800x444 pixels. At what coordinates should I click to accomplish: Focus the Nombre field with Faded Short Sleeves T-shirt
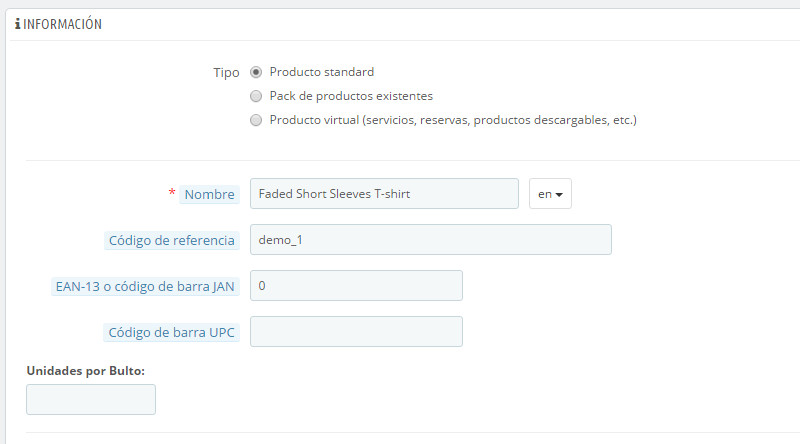click(384, 194)
